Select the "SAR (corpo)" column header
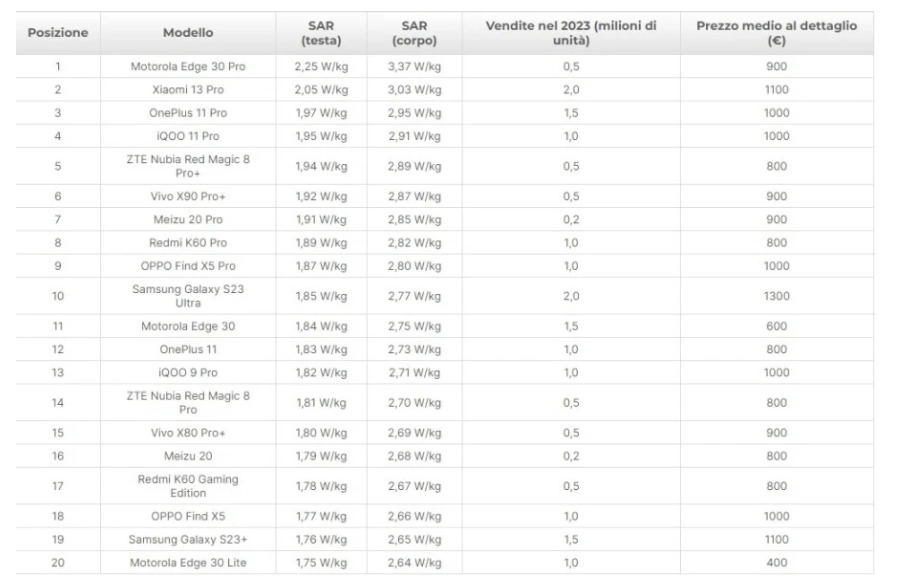The image size is (909, 586). (414, 33)
